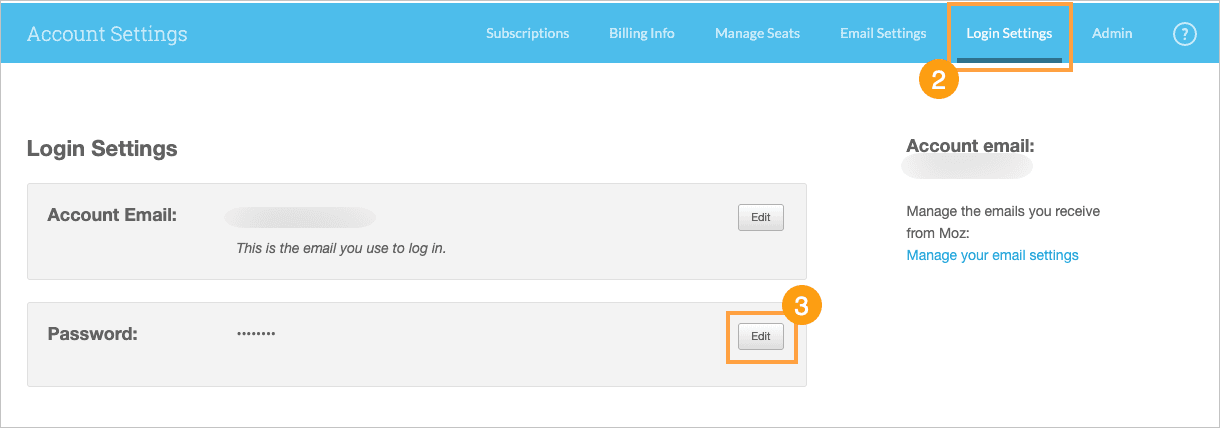This screenshot has height=428, width=1220.
Task: Click the Login Settings page heading
Action: pyautogui.click(x=102, y=149)
